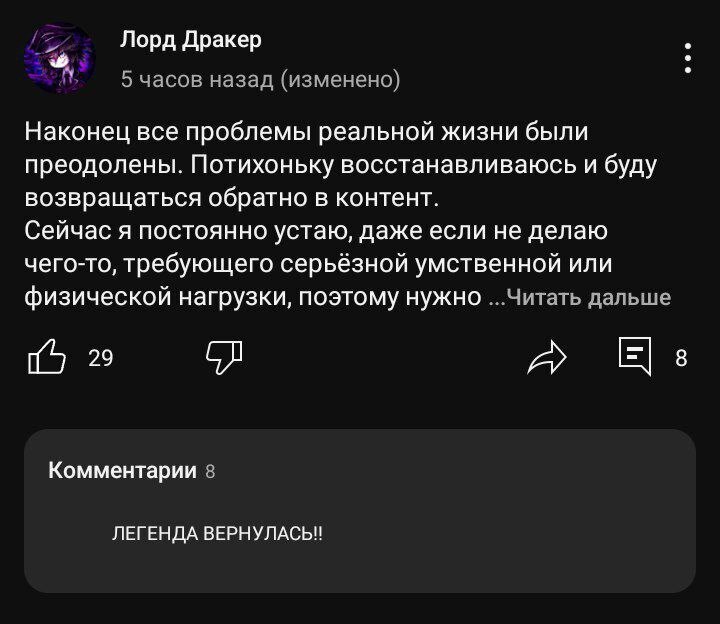The height and width of the screenshot is (624, 720).
Task: Dislike the post with thumbs down
Action: tap(223, 356)
